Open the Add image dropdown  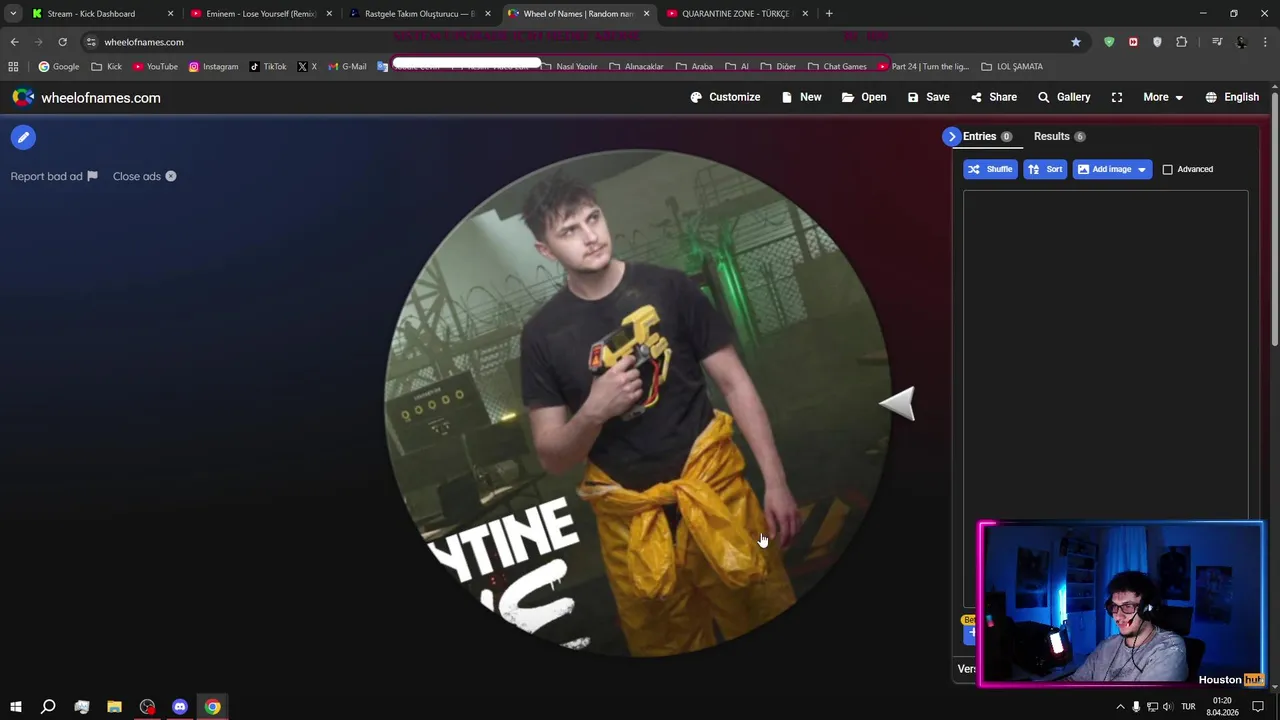pyautogui.click(x=1112, y=169)
